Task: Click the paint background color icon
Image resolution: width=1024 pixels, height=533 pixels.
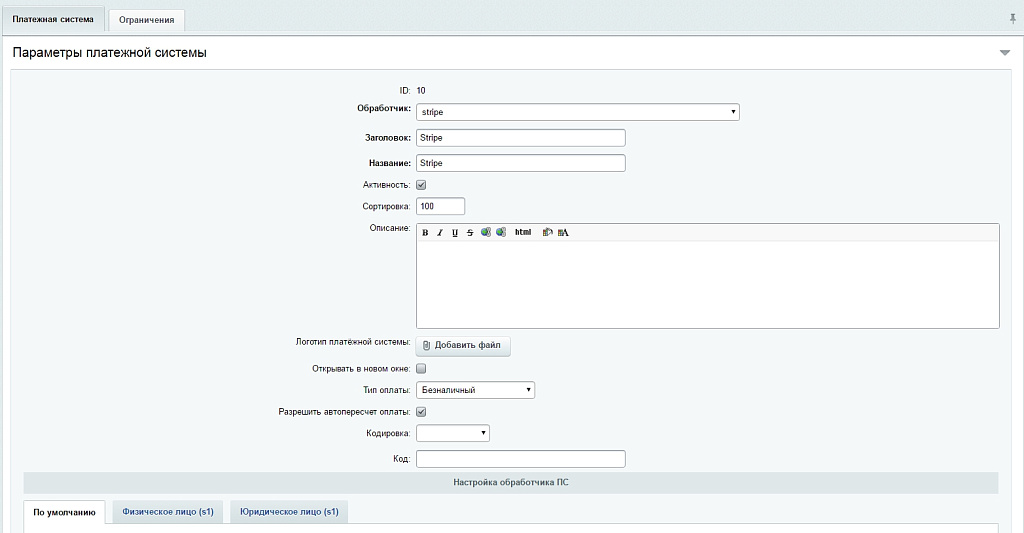Action: tap(547, 233)
